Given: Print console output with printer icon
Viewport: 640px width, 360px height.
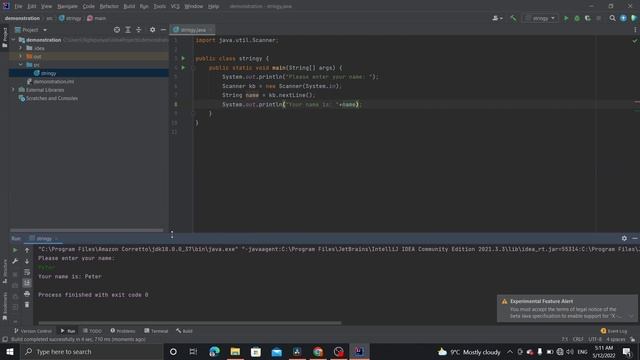Looking at the screenshot, I should pyautogui.click(x=27, y=293).
